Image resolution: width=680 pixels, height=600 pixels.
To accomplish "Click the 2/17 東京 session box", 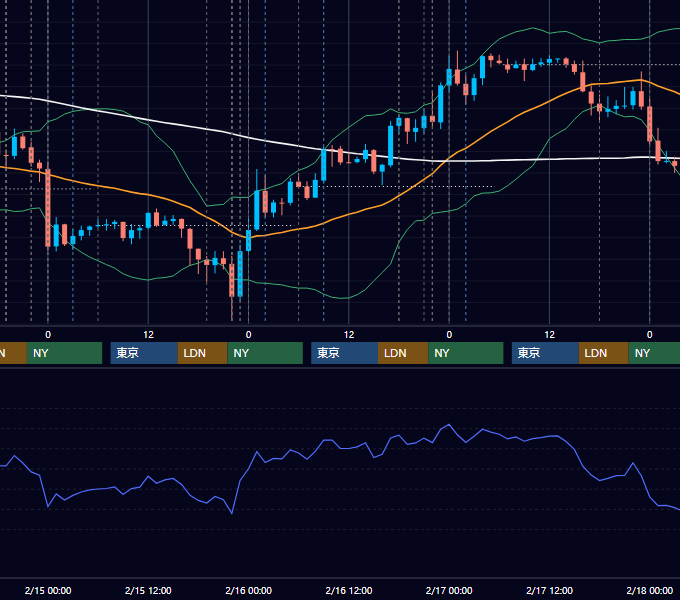I will tap(545, 353).
